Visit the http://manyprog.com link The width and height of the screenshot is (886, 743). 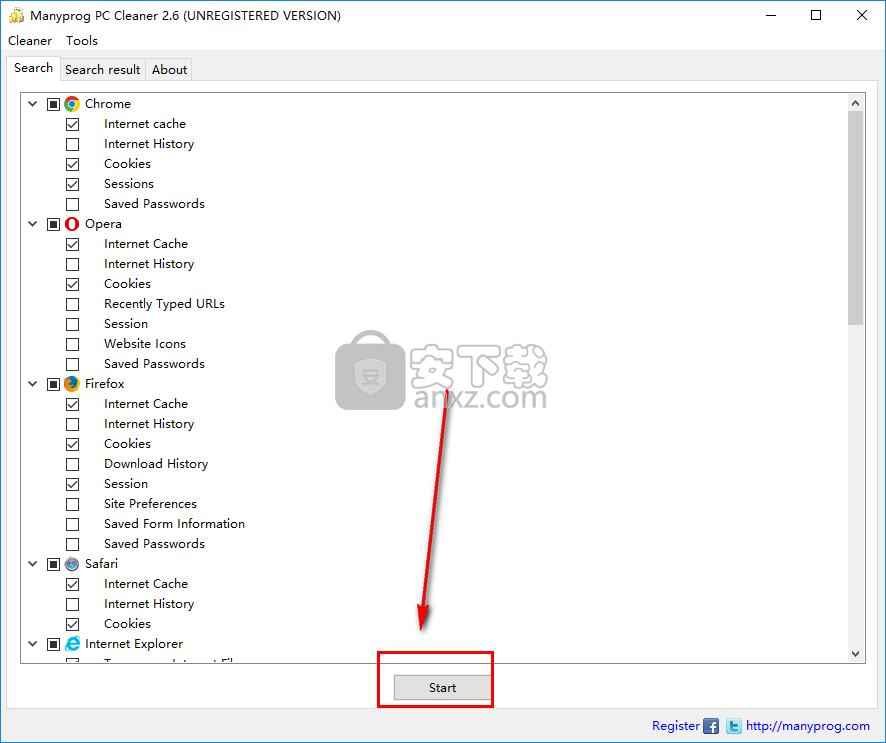tap(807, 726)
